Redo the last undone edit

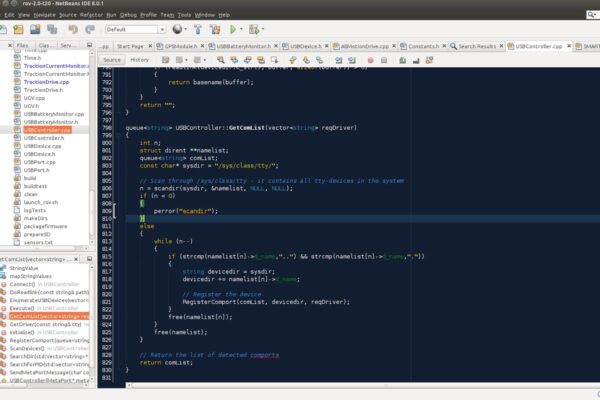point(90,29)
